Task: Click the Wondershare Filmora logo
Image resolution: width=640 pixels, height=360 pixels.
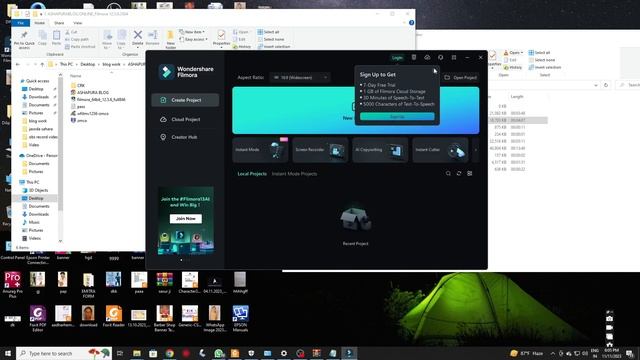Action: coord(186,72)
